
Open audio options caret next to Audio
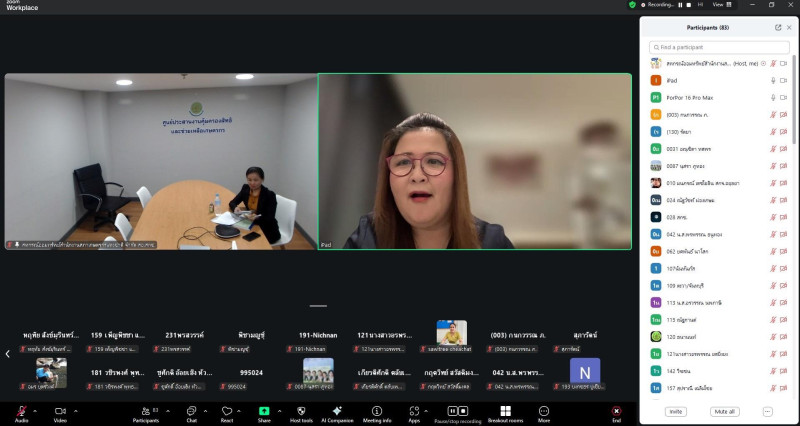35,411
